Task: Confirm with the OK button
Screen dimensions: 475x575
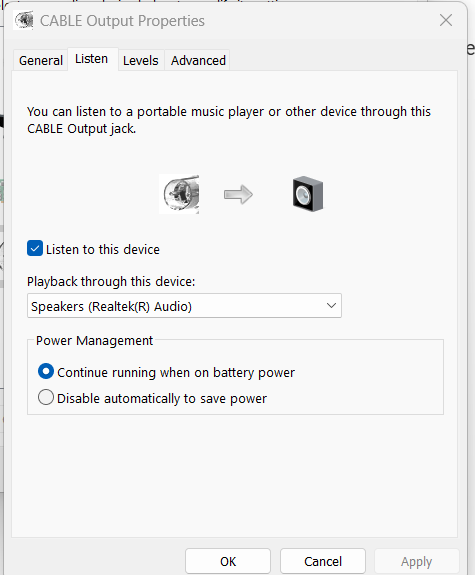Action: pos(228,561)
